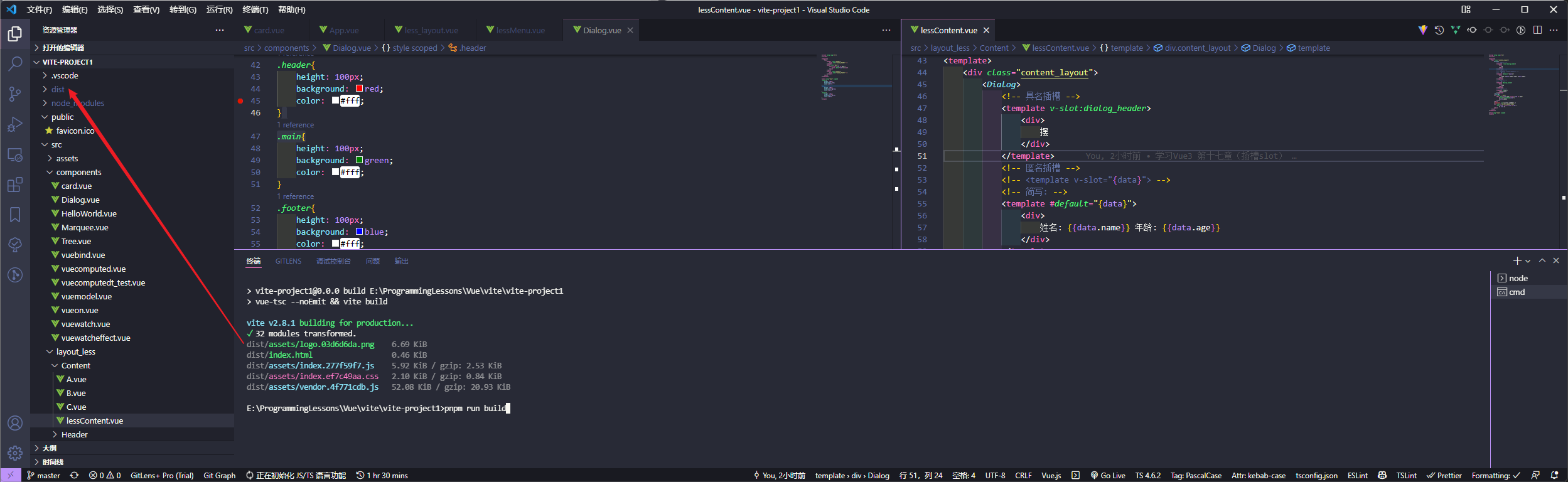Click Git Graph in the status bar
Screen dimensions: 1568x482
[x=220, y=475]
